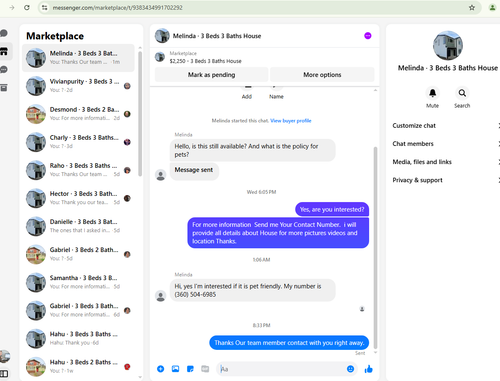Expand Customize chat section
The height and width of the screenshot is (381, 500).
pyautogui.click(x=446, y=126)
